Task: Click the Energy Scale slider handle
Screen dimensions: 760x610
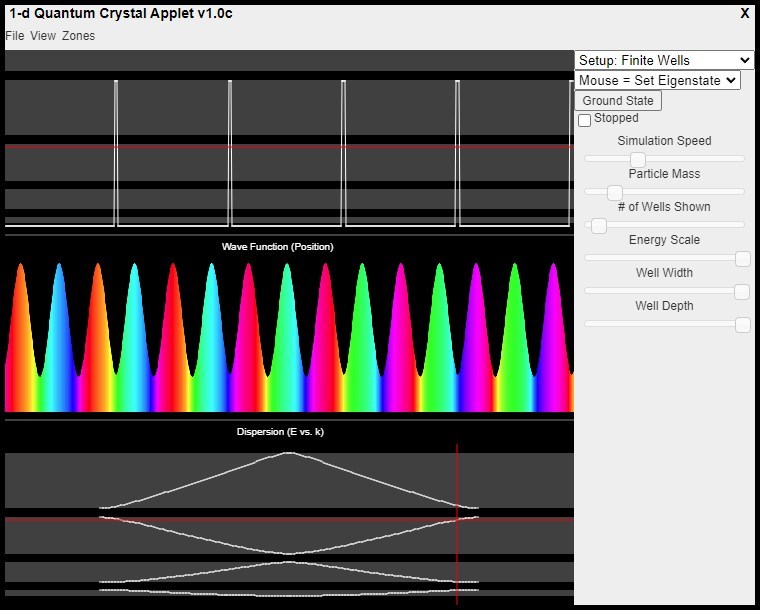Action: click(x=743, y=258)
